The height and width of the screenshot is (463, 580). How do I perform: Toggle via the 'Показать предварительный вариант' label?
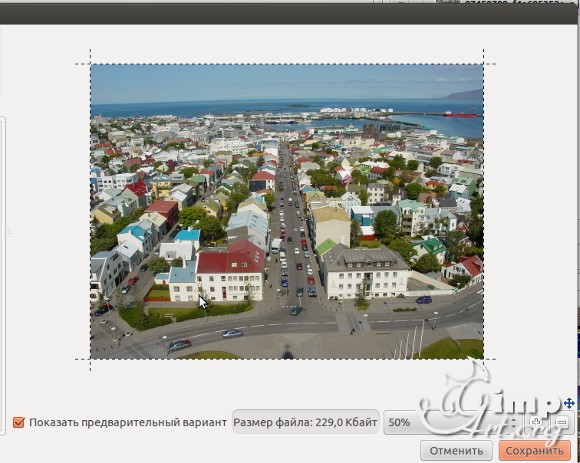tap(128, 422)
